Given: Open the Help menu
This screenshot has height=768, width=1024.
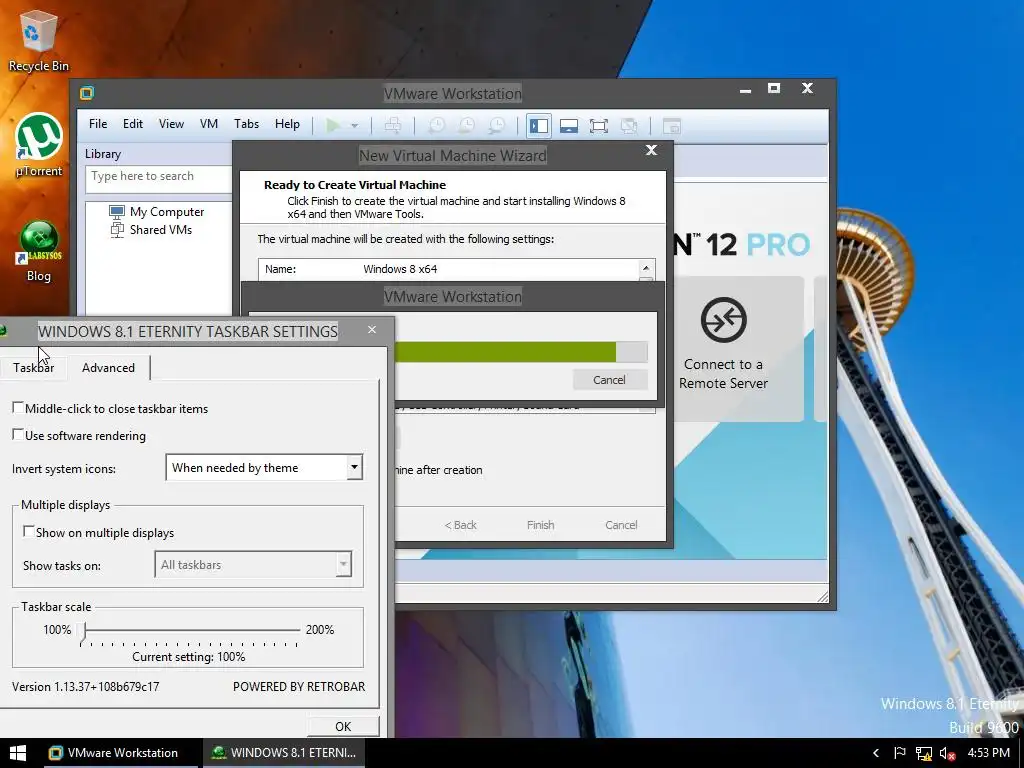Looking at the screenshot, I should pyautogui.click(x=287, y=124).
